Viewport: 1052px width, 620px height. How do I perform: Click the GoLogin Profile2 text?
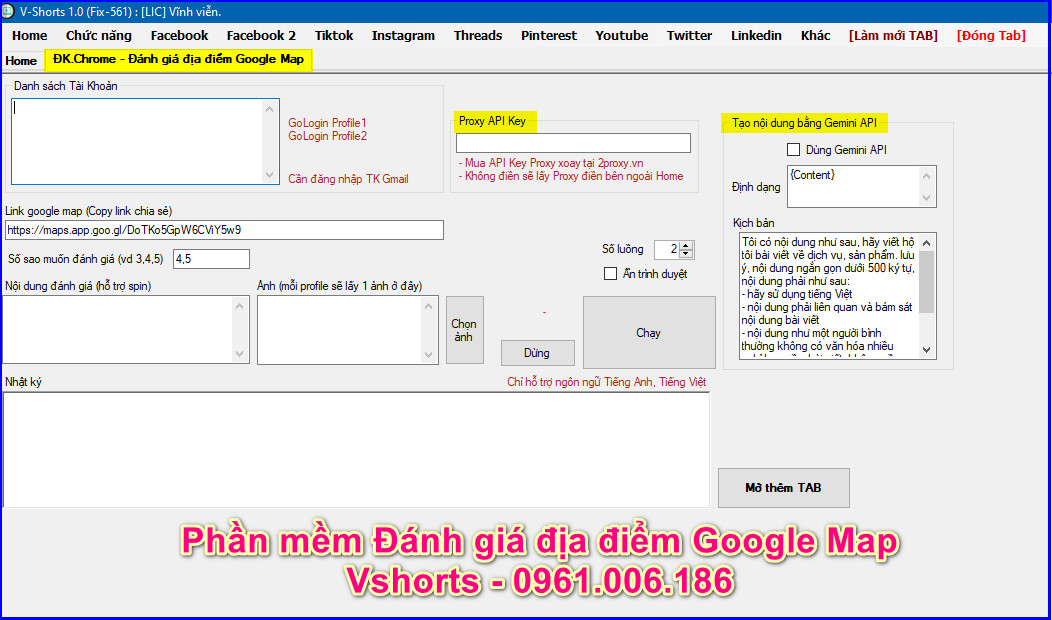327,136
